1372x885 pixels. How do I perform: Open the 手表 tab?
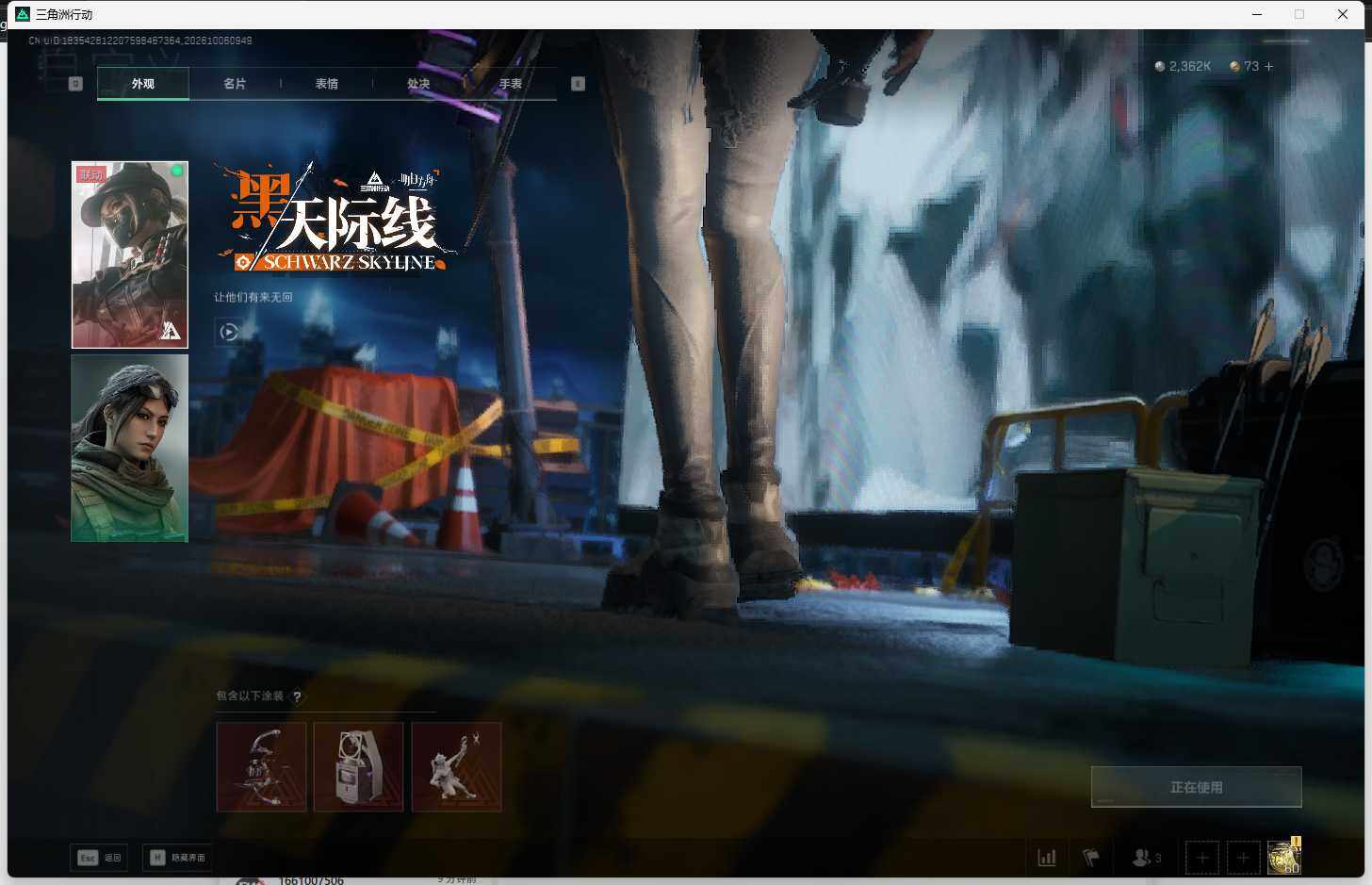point(511,84)
